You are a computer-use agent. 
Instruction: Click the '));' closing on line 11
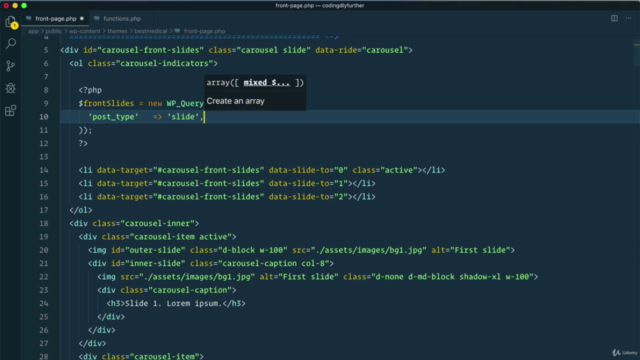tap(85, 131)
